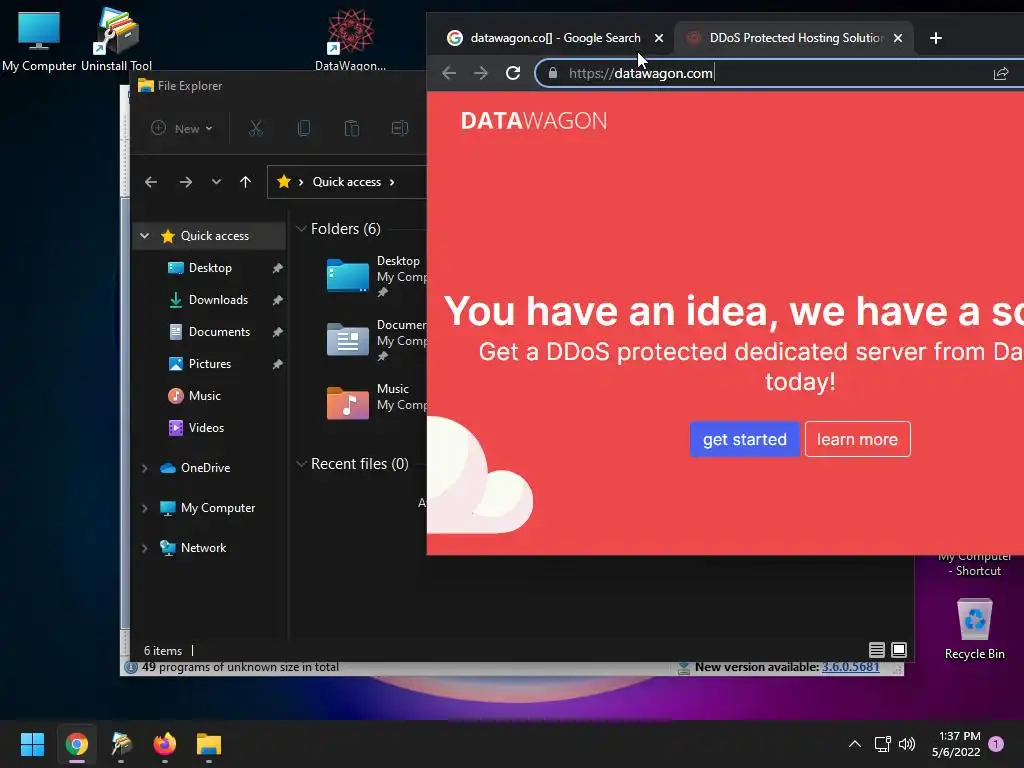Click the File Explorer taskbar icon
The image size is (1024, 768).
(209, 744)
